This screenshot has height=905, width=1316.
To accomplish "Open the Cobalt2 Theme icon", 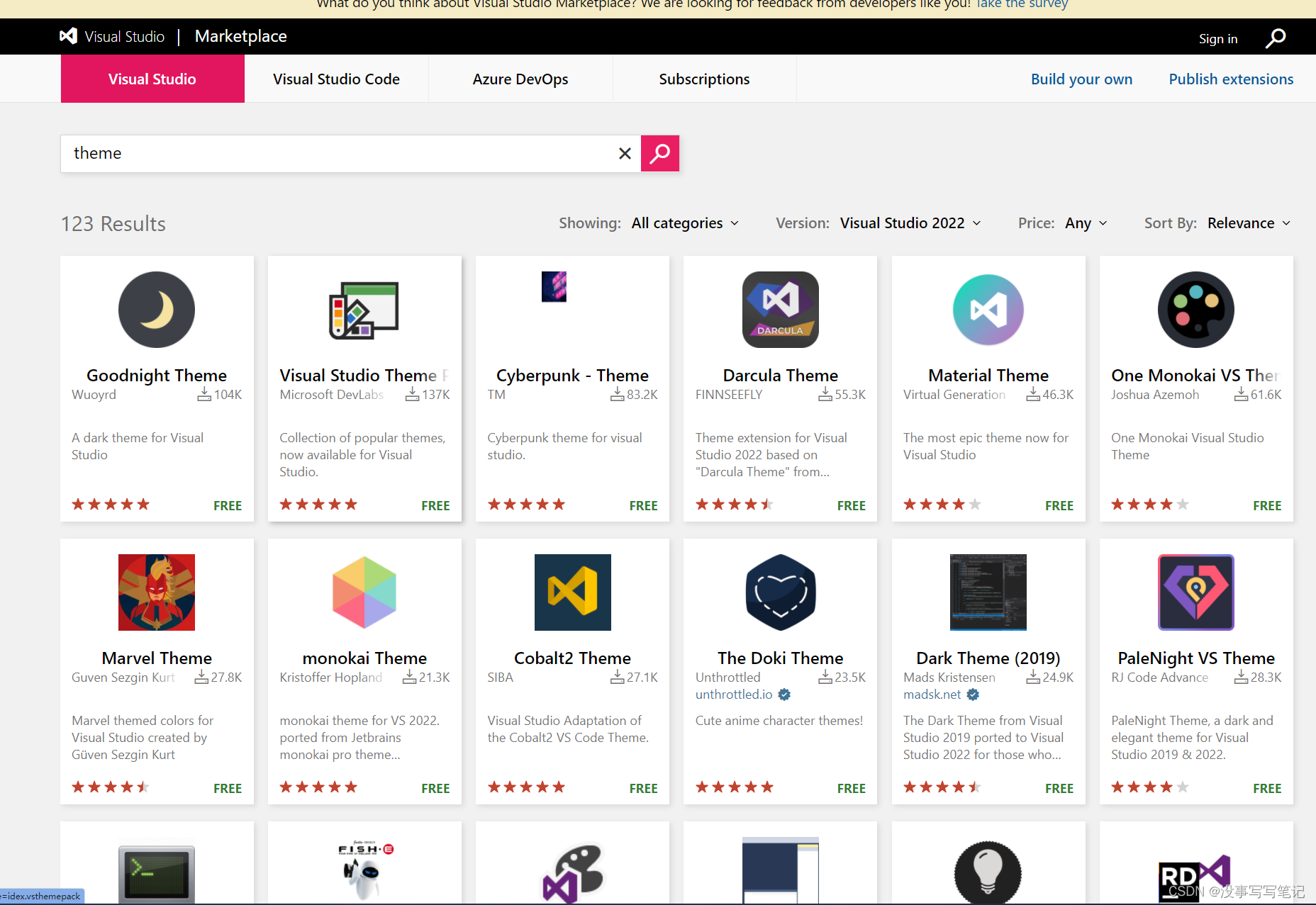I will [573, 592].
